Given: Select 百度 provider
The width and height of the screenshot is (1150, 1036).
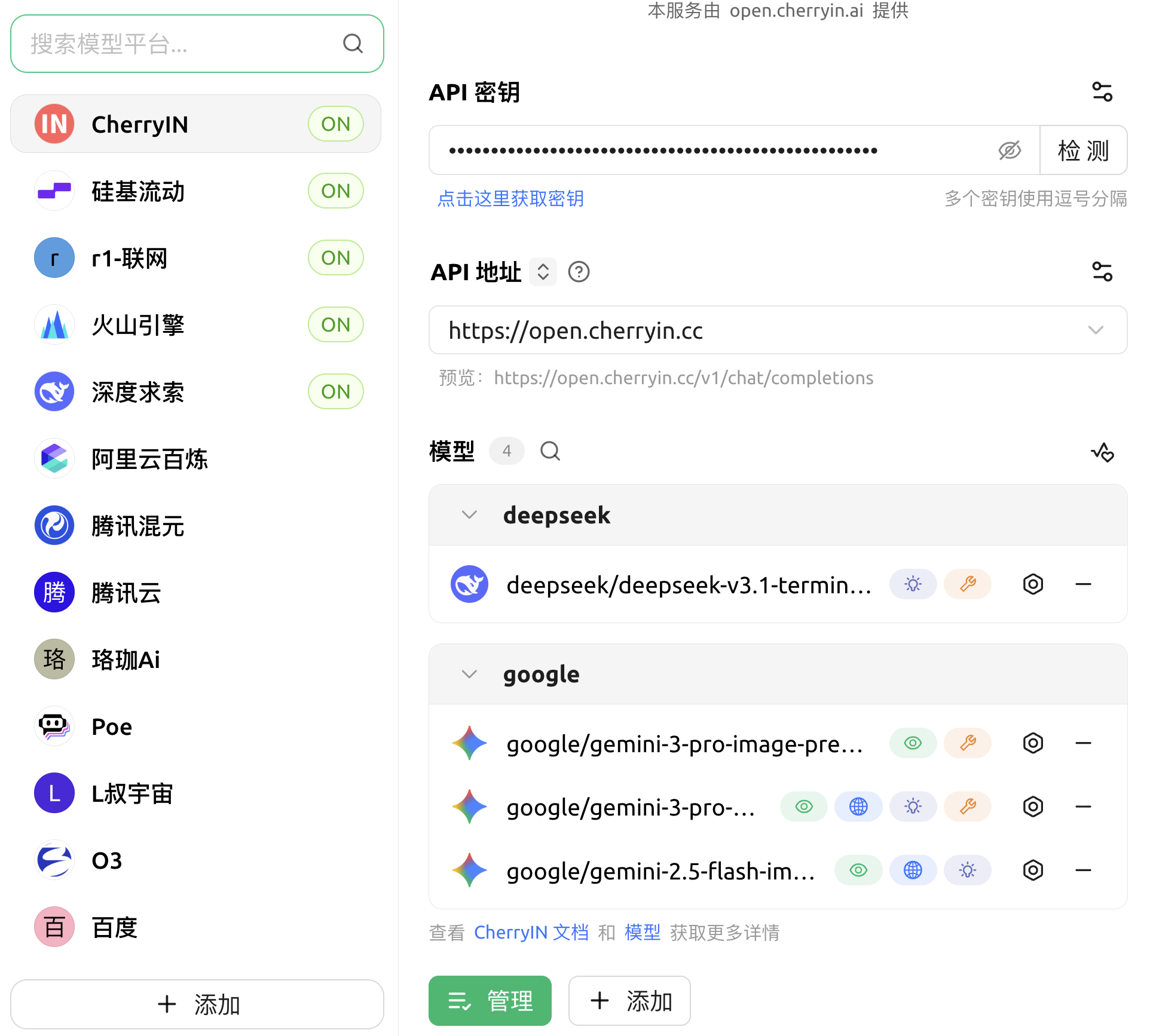Looking at the screenshot, I should 196,927.
